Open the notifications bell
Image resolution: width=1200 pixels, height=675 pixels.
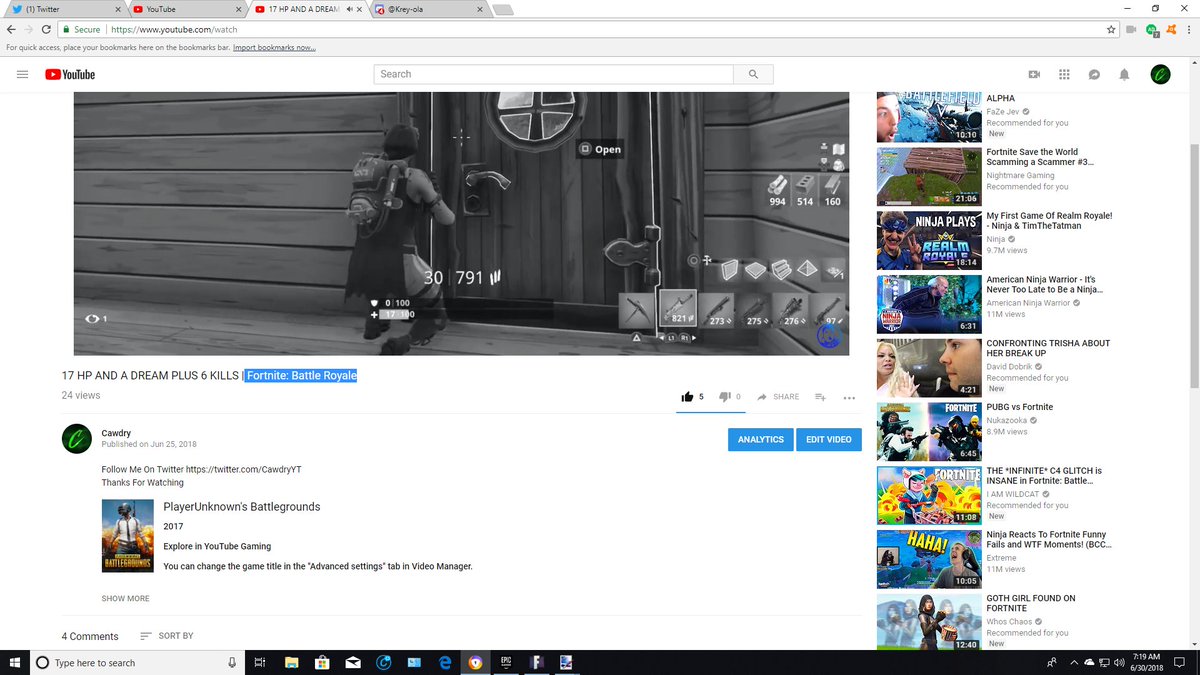pyautogui.click(x=1124, y=74)
